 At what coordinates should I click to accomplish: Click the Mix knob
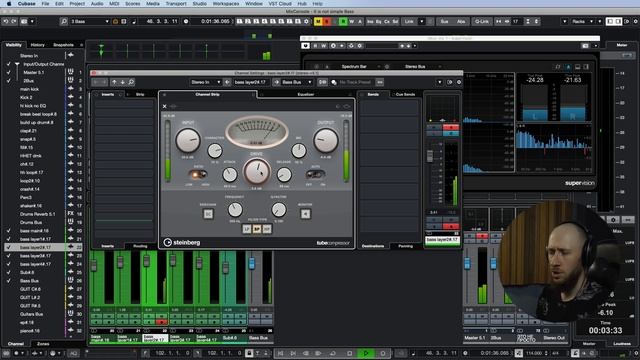pyautogui.click(x=299, y=151)
